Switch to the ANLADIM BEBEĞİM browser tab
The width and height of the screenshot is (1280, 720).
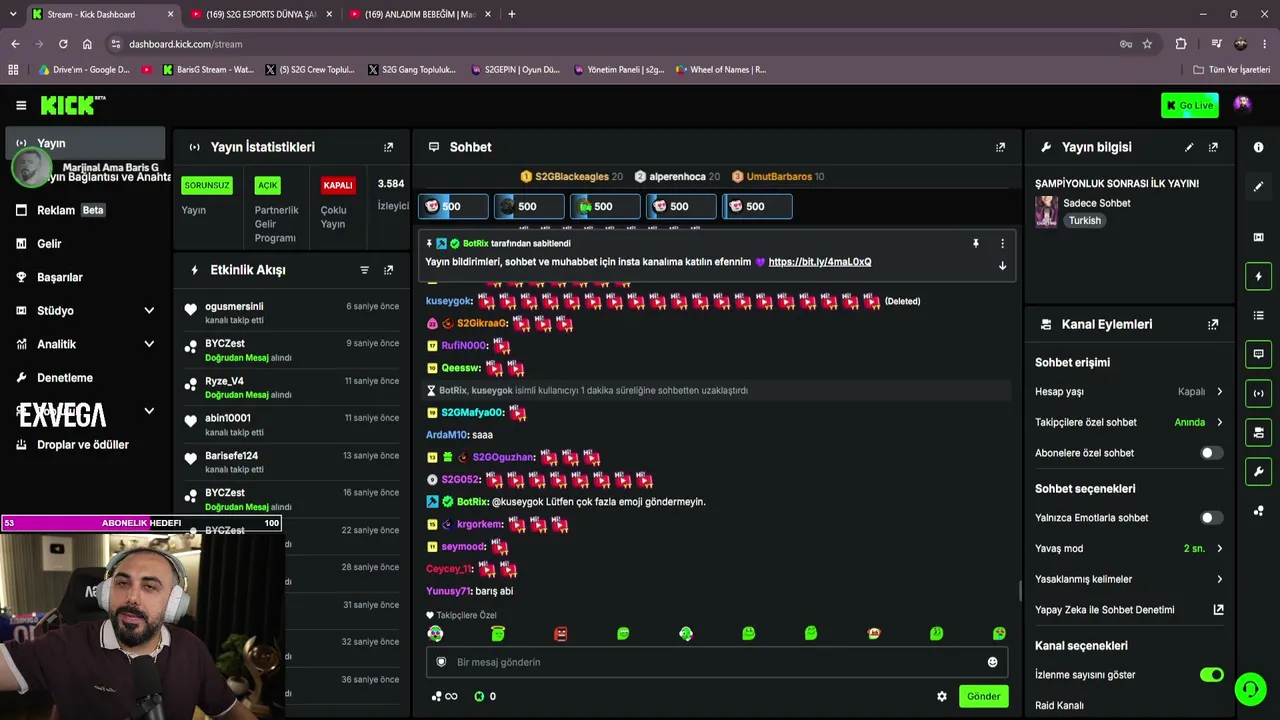[419, 14]
